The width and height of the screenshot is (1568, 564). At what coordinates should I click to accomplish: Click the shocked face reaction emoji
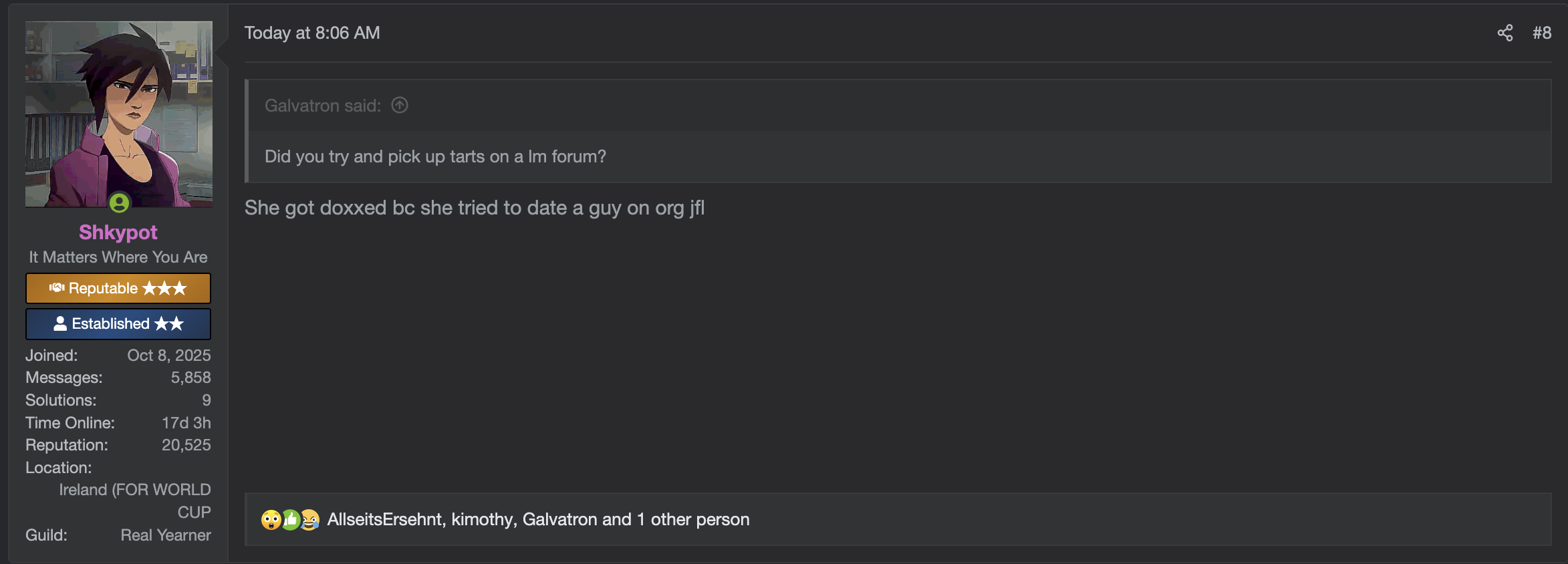coord(271,519)
